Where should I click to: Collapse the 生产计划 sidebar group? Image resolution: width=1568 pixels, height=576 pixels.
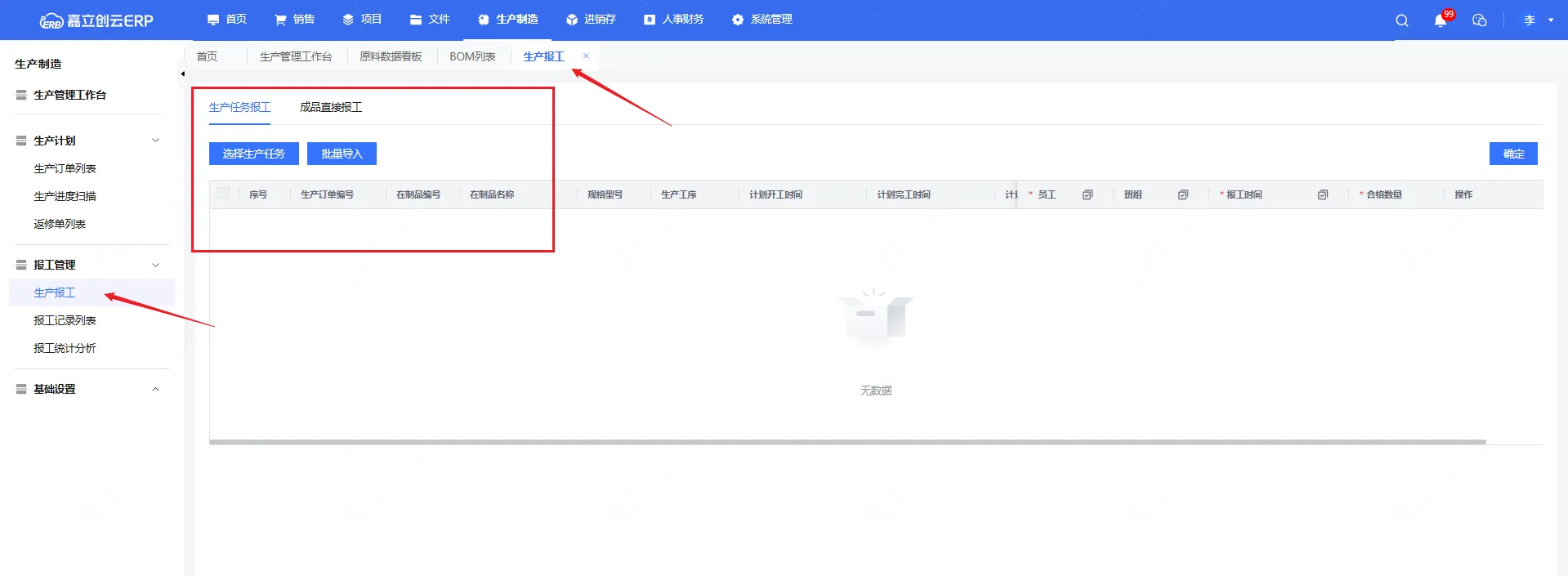[155, 141]
